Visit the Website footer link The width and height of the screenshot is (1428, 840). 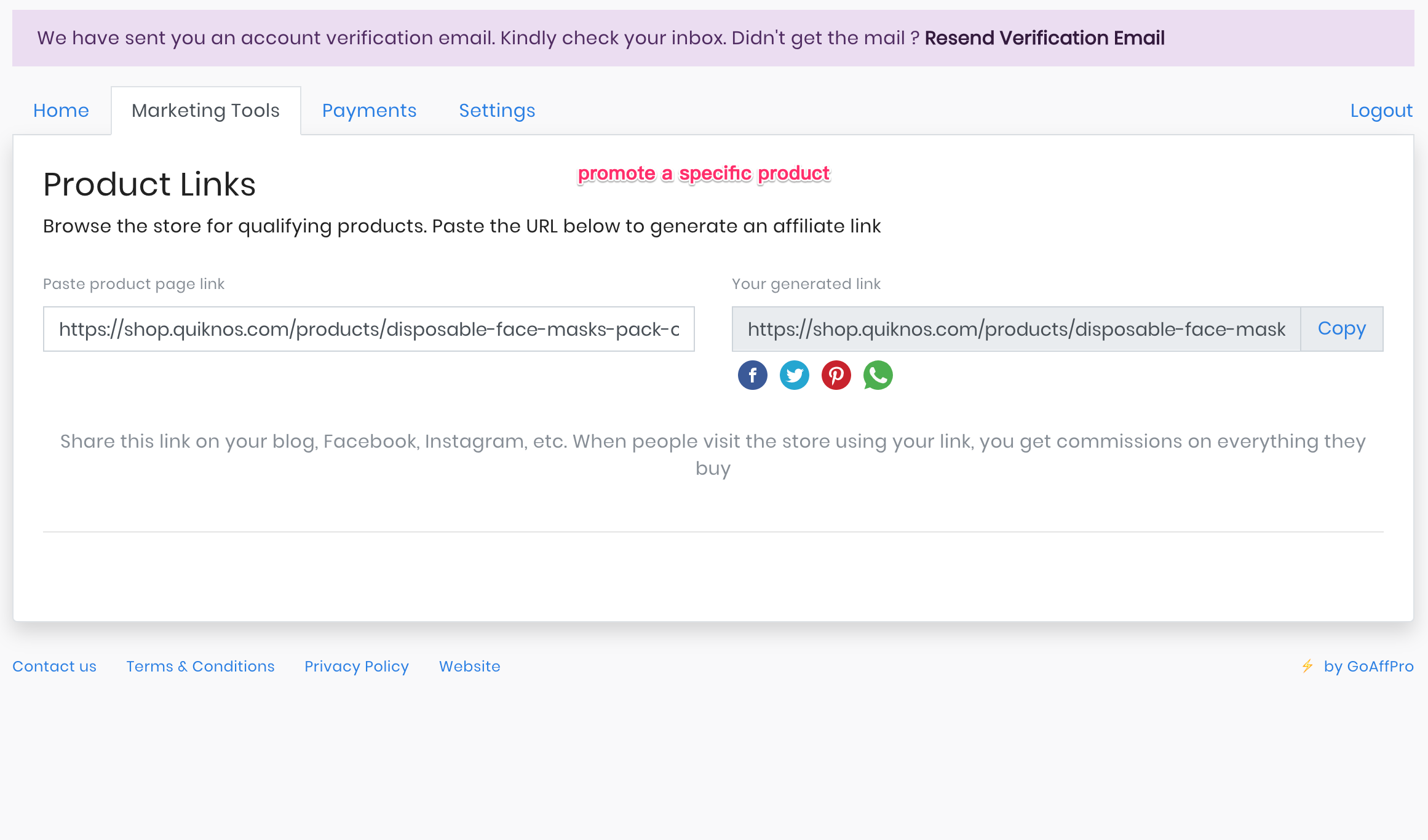470,667
